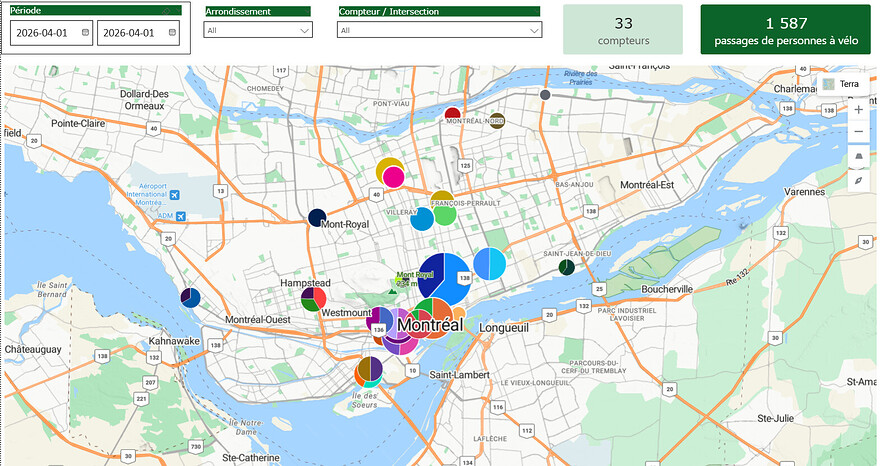Click the Rte 132 road label

tap(738, 277)
